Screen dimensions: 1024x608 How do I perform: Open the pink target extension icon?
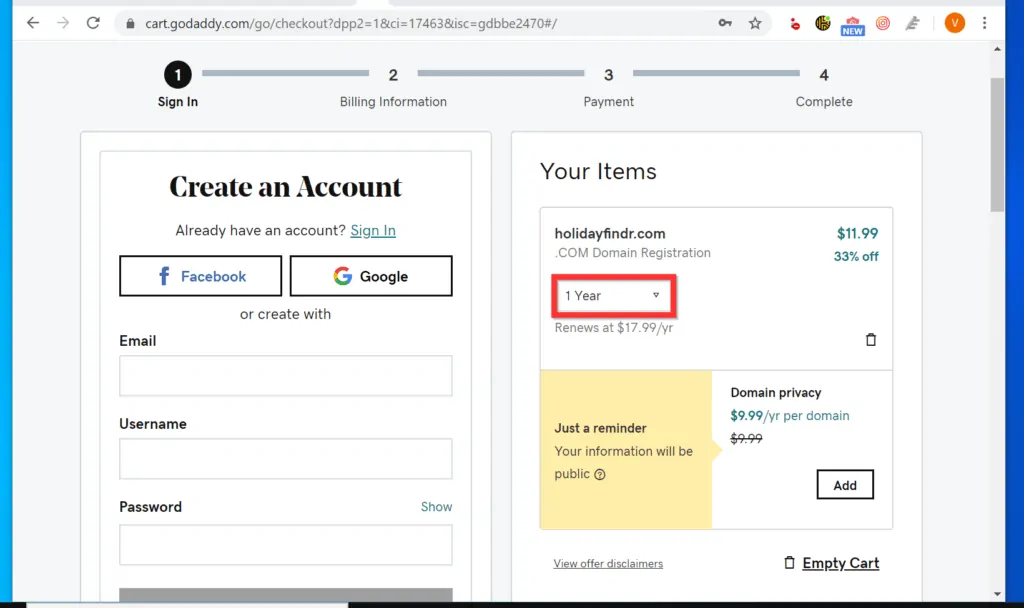click(x=883, y=24)
